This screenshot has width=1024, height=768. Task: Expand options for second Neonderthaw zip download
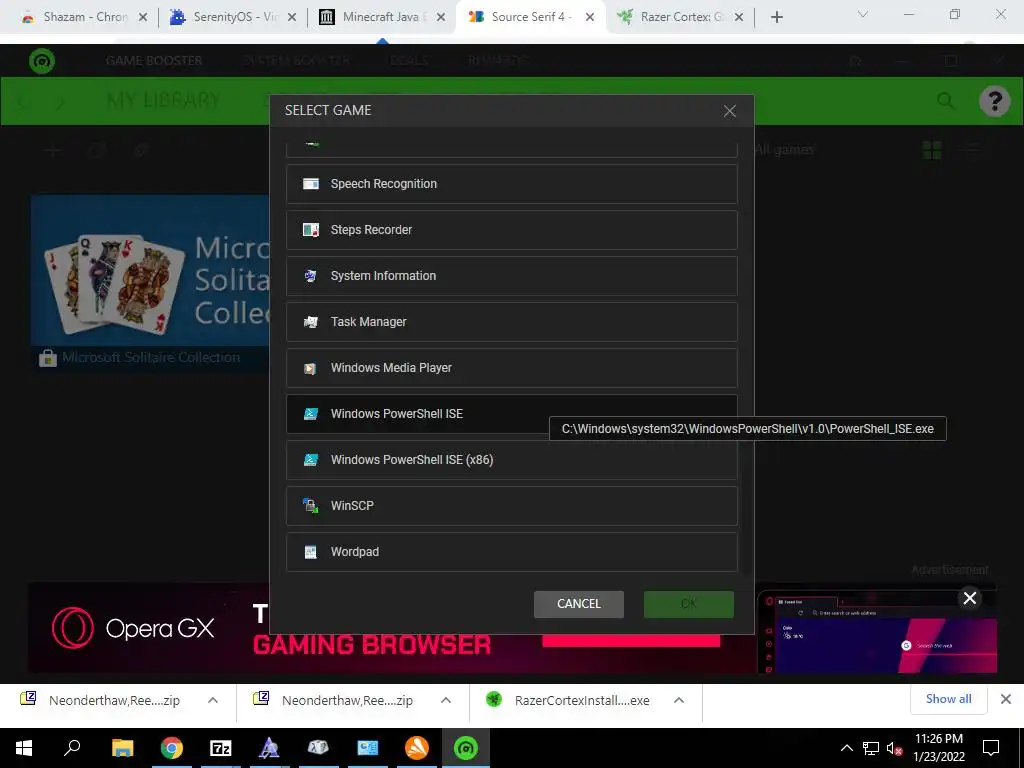[x=446, y=700]
